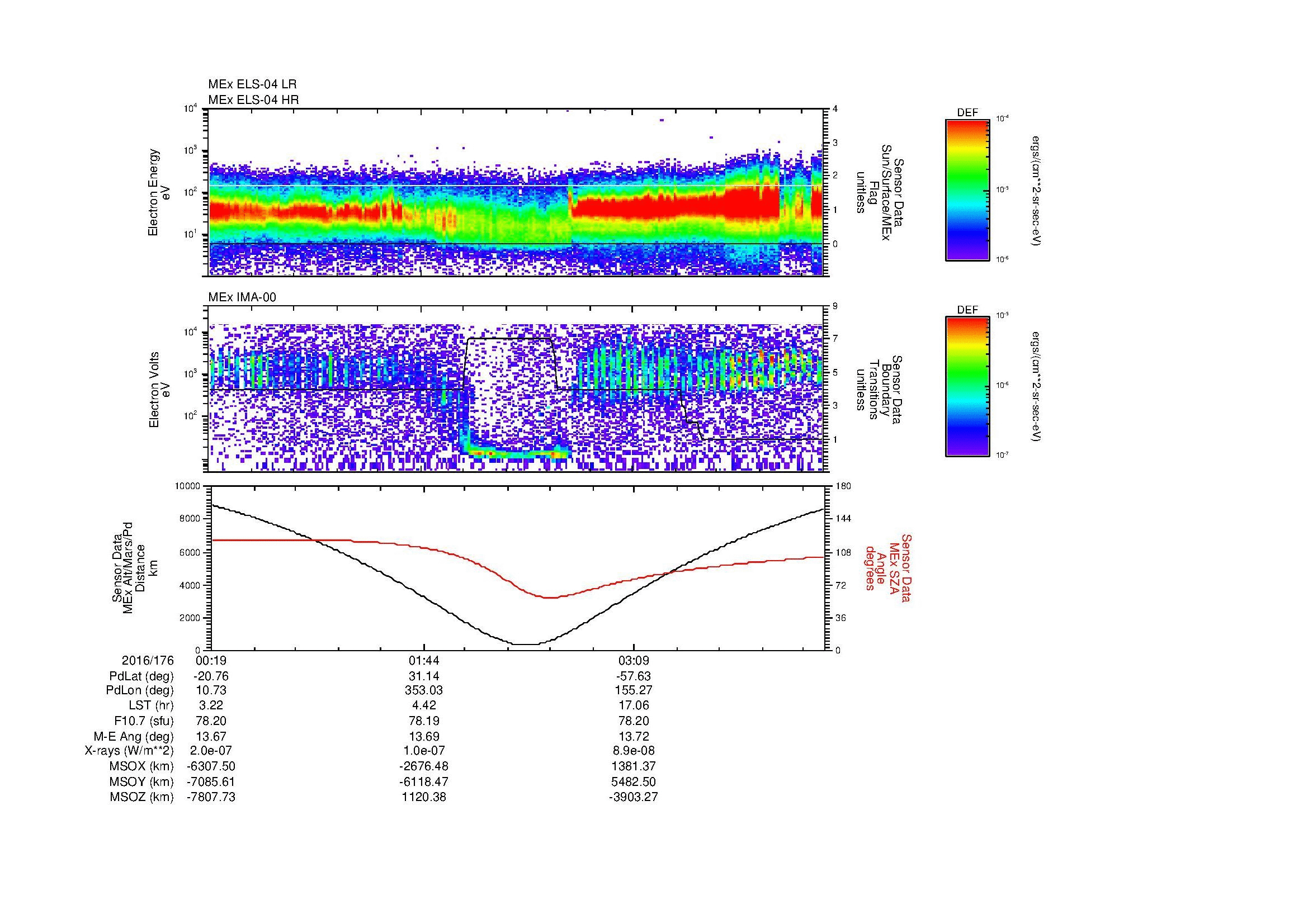Click the 180 tick on SZA axis
The height and width of the screenshot is (924, 1308).
pyautogui.click(x=843, y=486)
